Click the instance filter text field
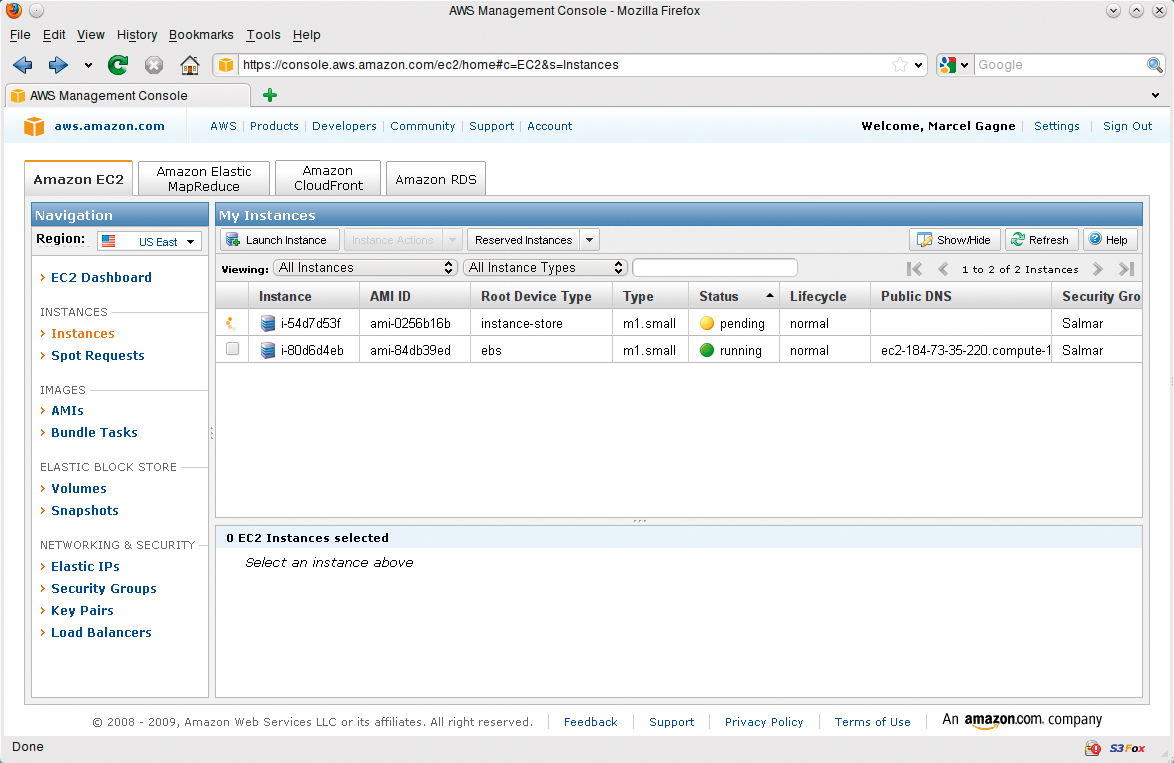 coord(715,267)
